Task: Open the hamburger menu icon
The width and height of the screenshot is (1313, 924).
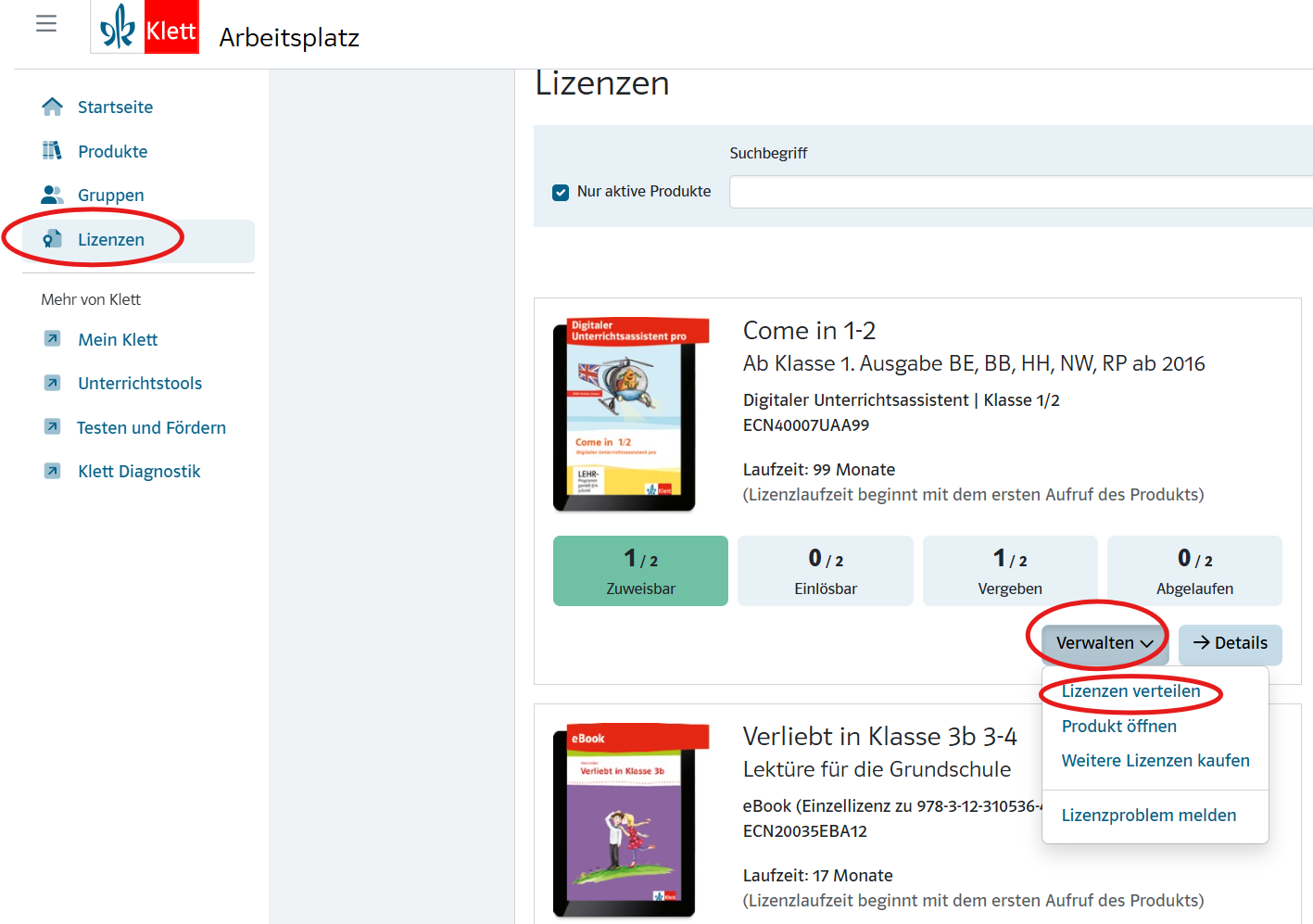Action: [46, 24]
